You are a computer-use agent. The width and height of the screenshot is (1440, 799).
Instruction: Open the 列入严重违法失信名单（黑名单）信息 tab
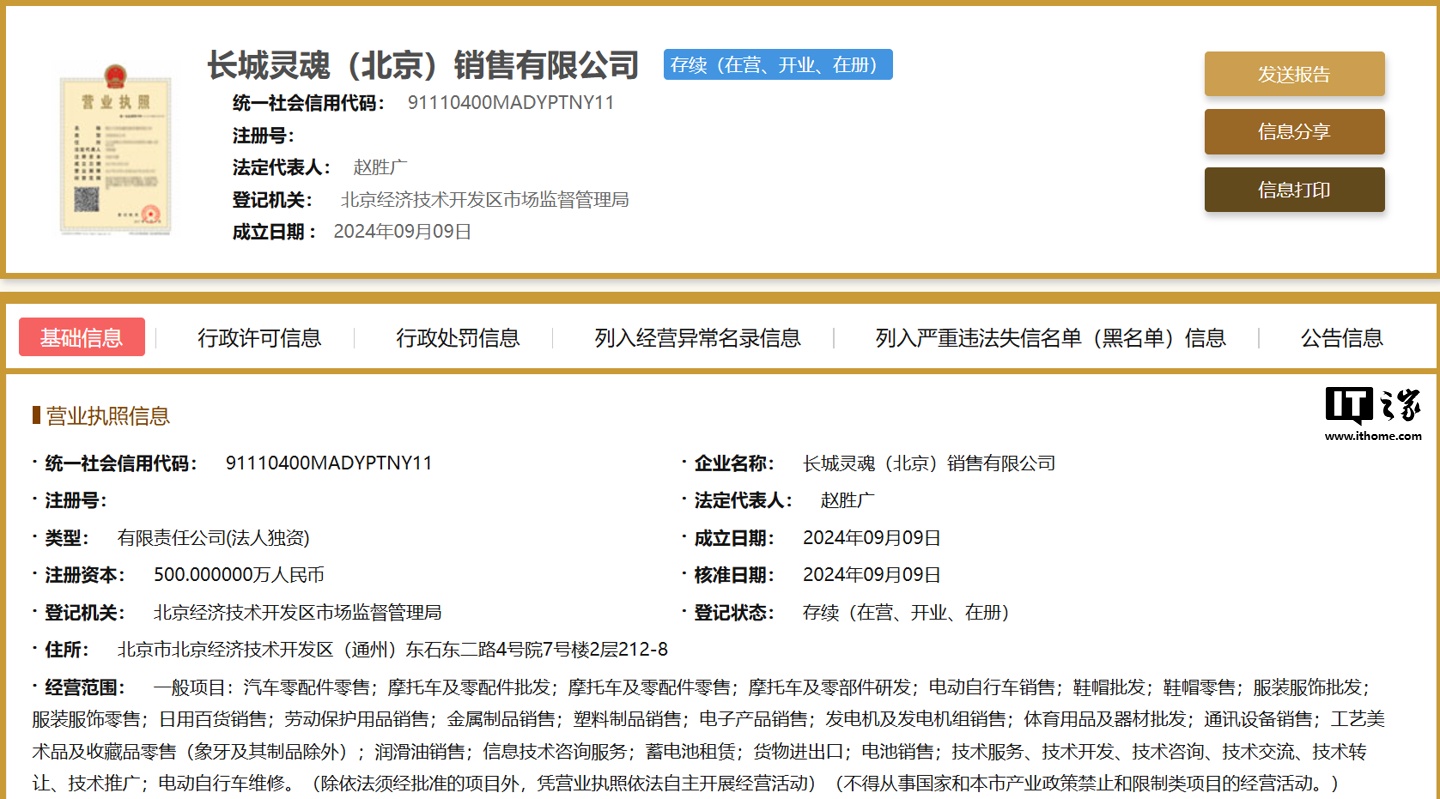[1050, 338]
